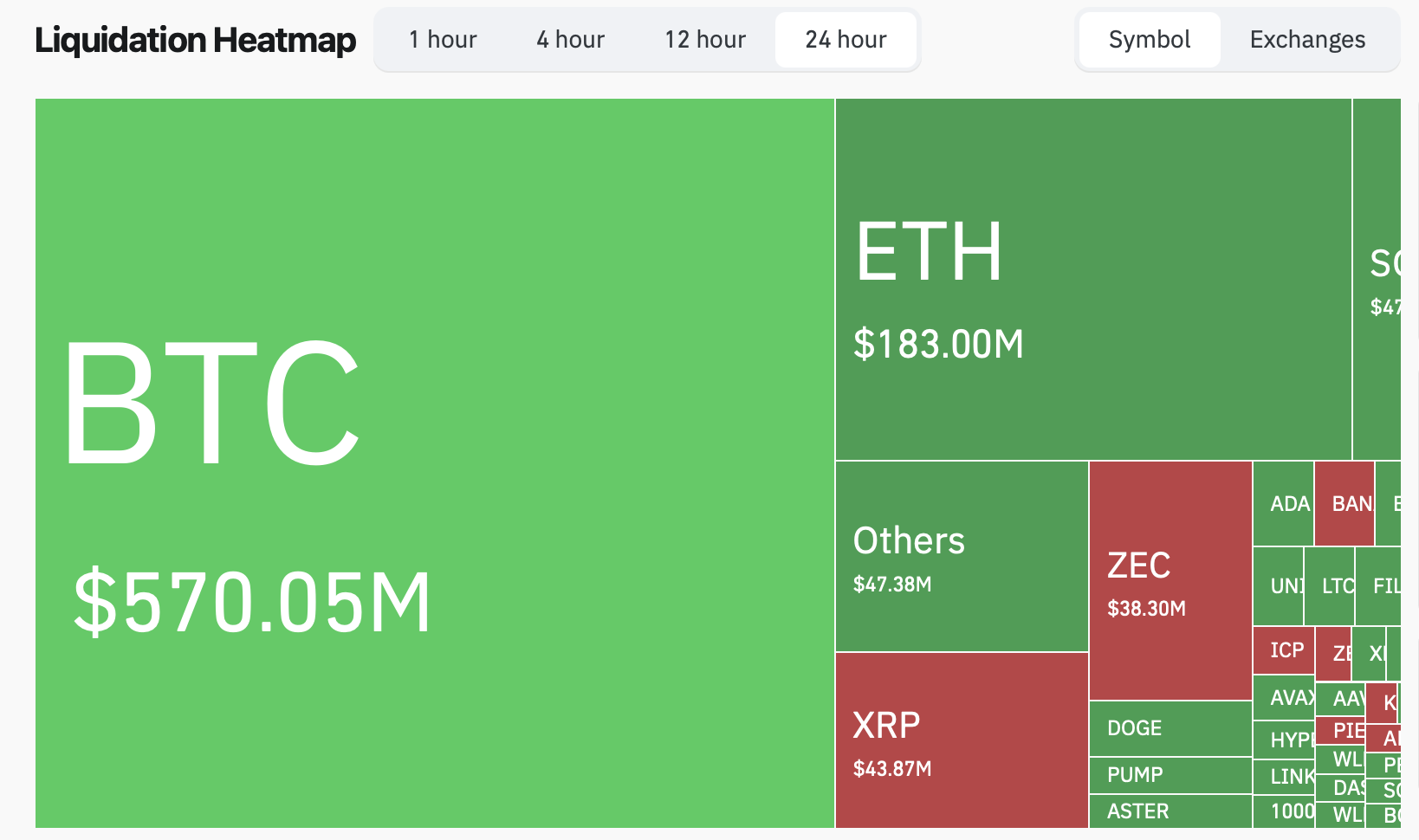Choose the 12 hour timeframe

[x=705, y=40]
